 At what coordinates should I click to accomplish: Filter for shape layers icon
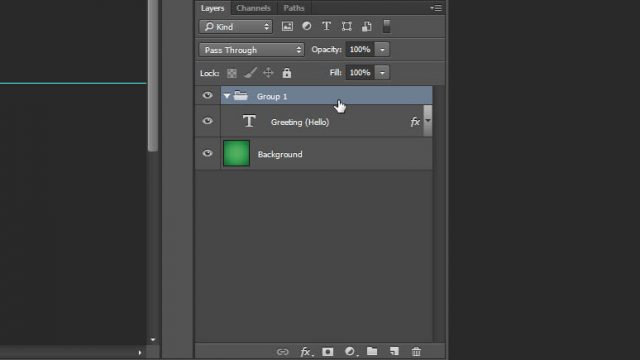tap(347, 27)
